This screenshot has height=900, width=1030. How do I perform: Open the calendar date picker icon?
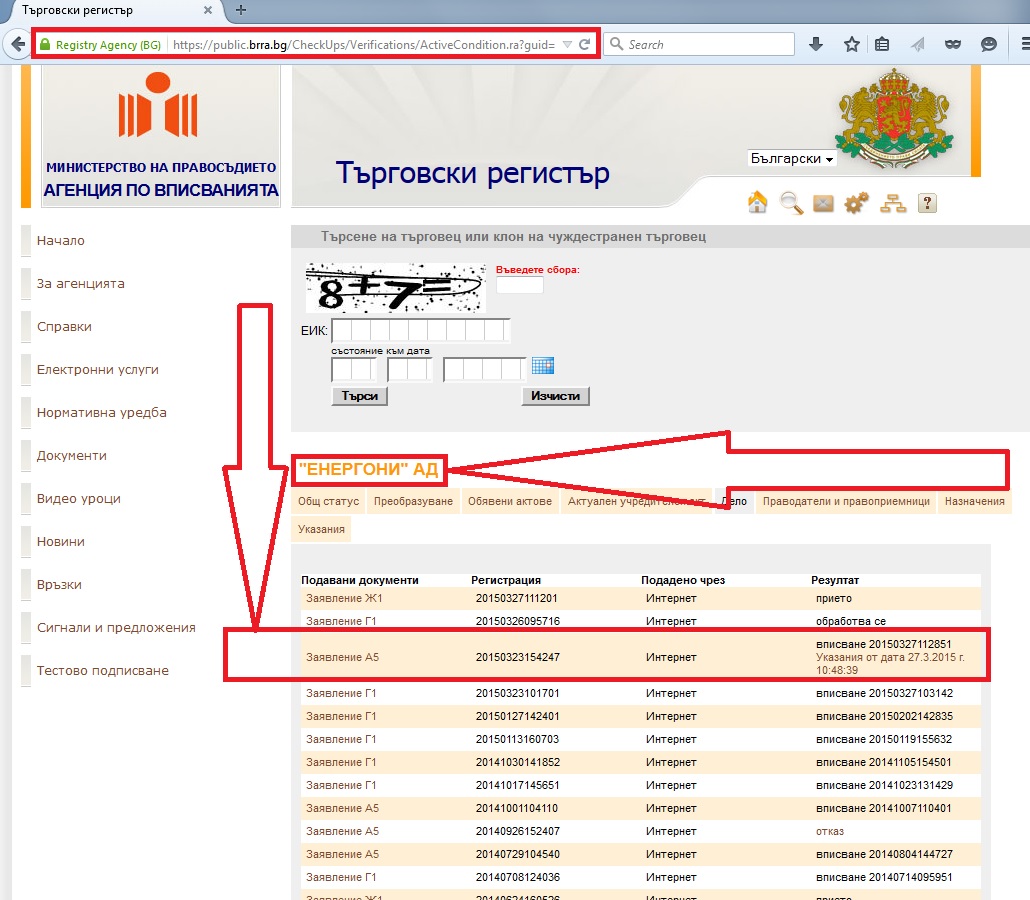[x=543, y=366]
